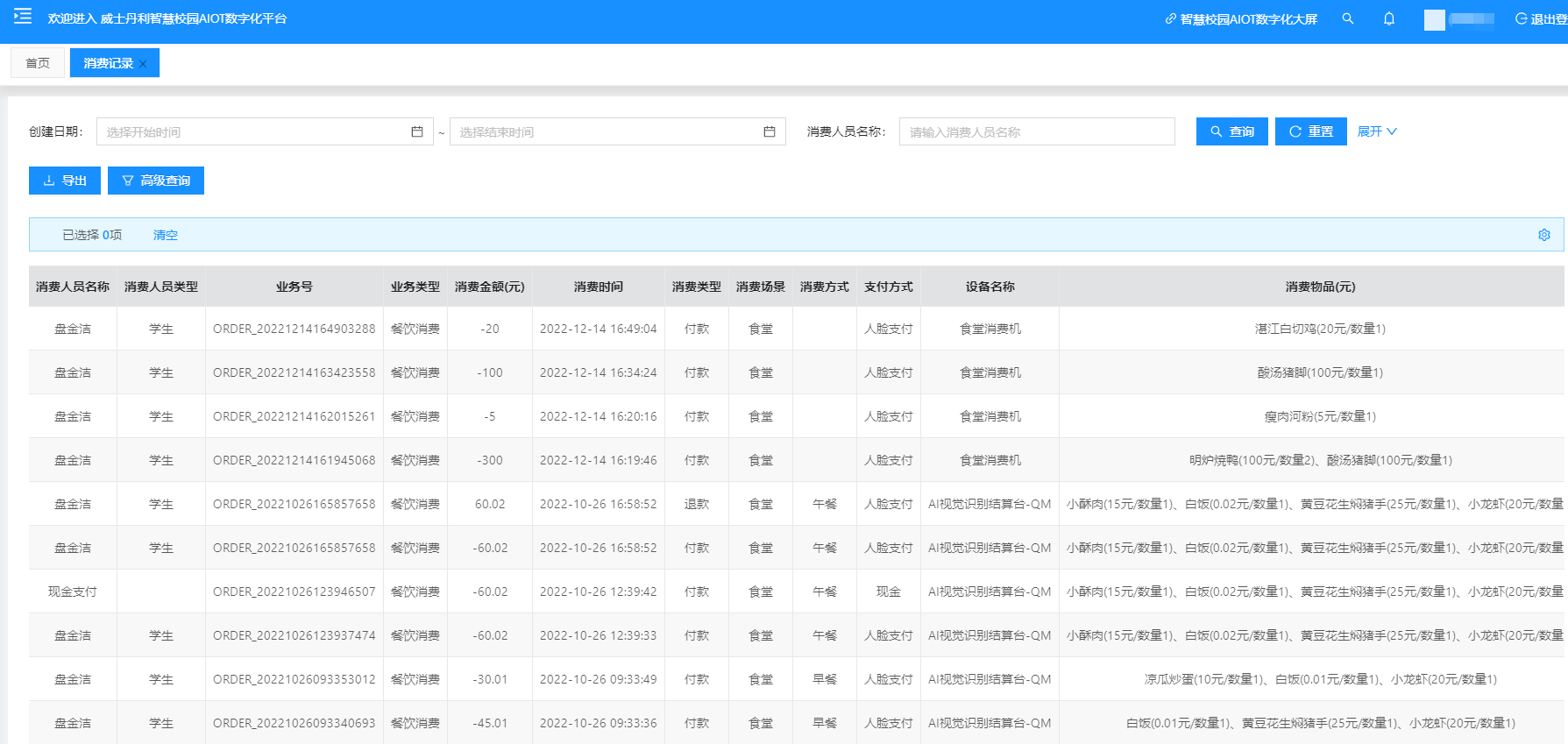Click the 消费场景 column header
Screen dimensions: 1568x744
point(761,287)
